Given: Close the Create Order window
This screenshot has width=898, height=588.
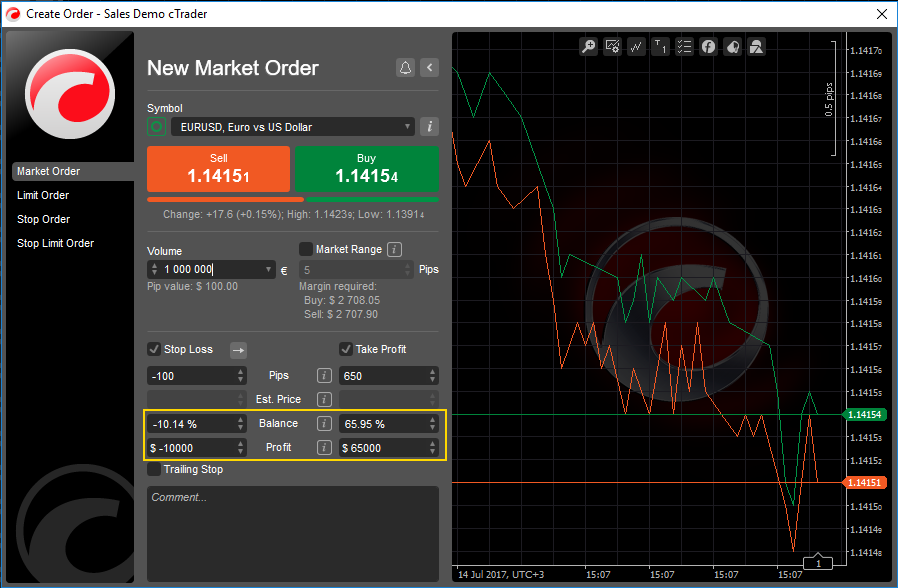Looking at the screenshot, I should [x=882, y=14].
